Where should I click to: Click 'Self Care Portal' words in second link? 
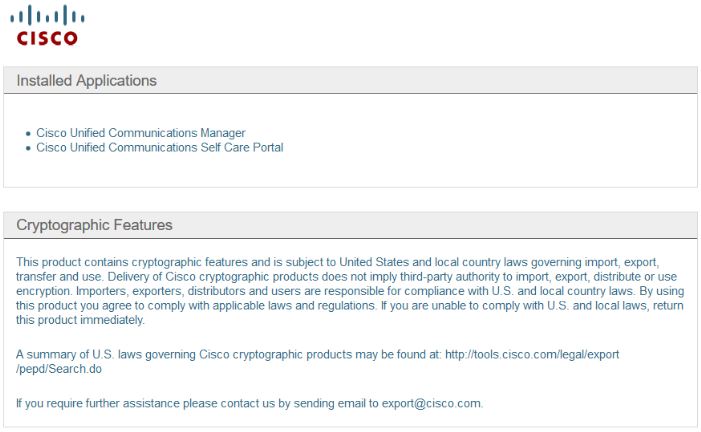click(x=242, y=147)
